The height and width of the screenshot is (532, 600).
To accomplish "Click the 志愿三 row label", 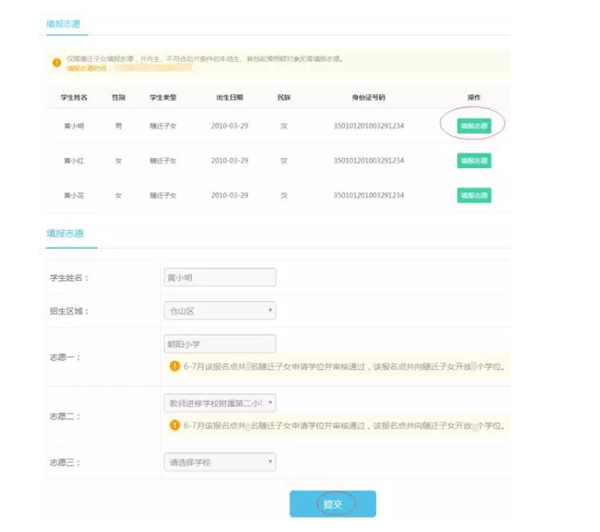I will pyautogui.click(x=65, y=462).
